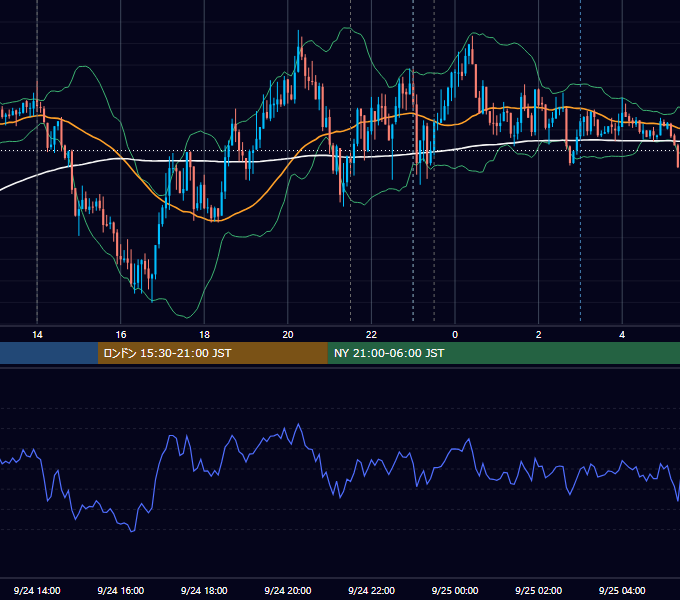
Task: Click the '22' hour label on price chart axis
Action: 371,335
